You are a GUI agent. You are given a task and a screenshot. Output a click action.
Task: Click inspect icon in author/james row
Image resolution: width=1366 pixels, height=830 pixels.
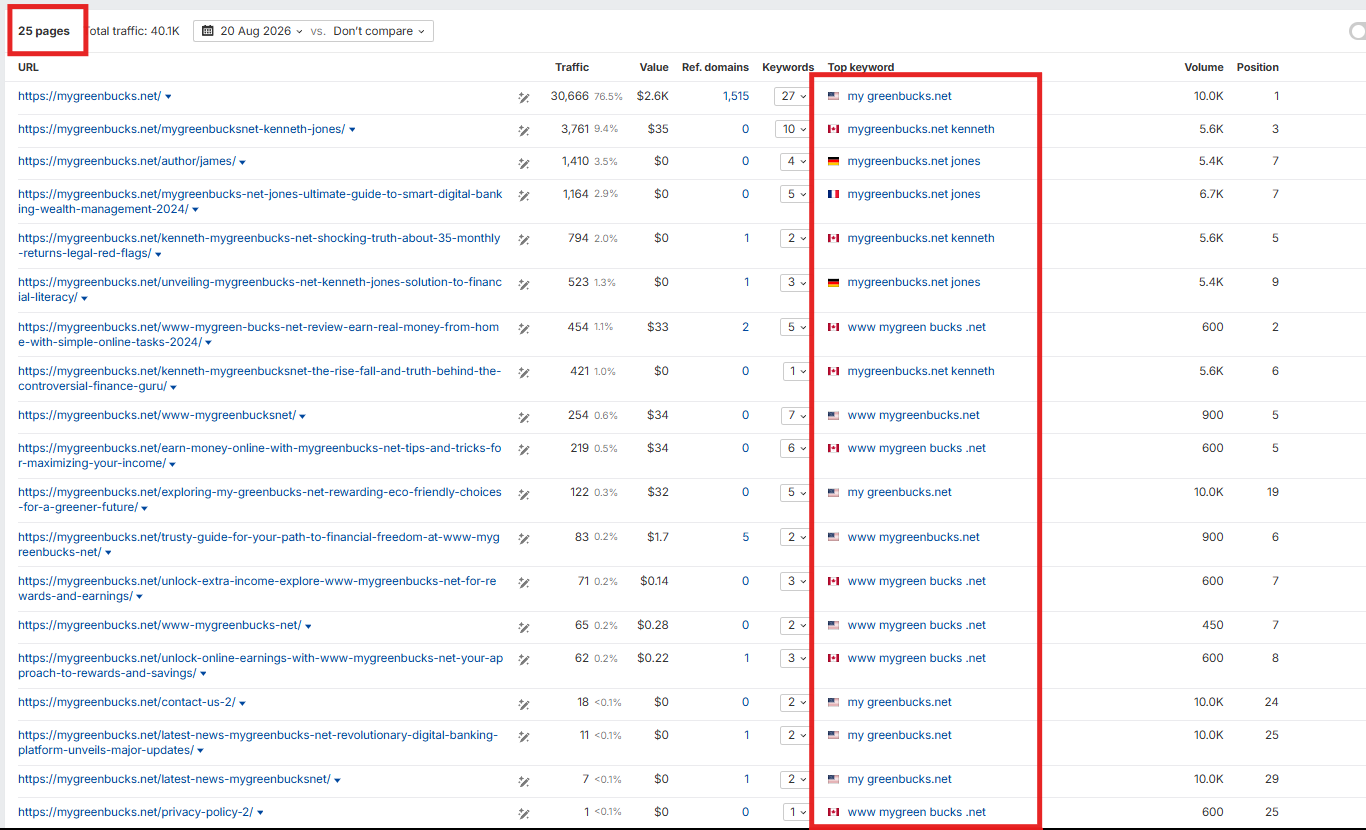coord(523,162)
